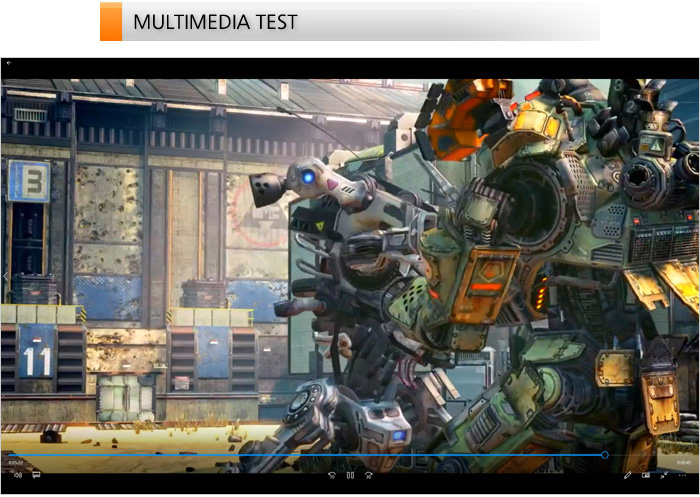Skip back 10 seconds

332,476
